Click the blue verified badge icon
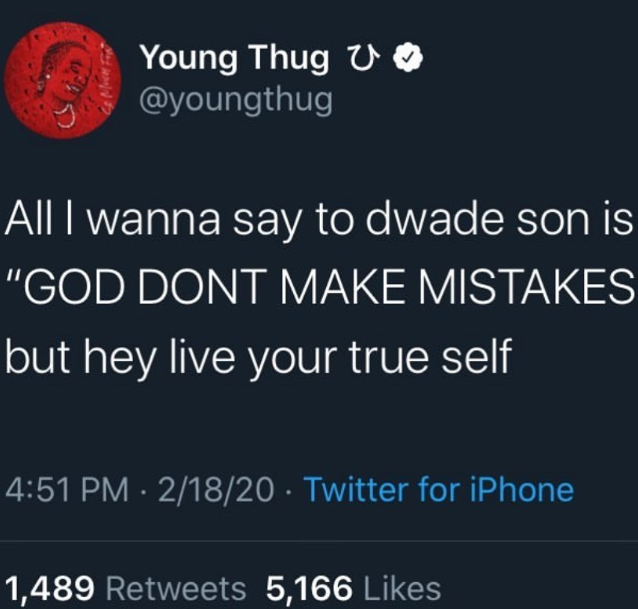 pos(408,58)
